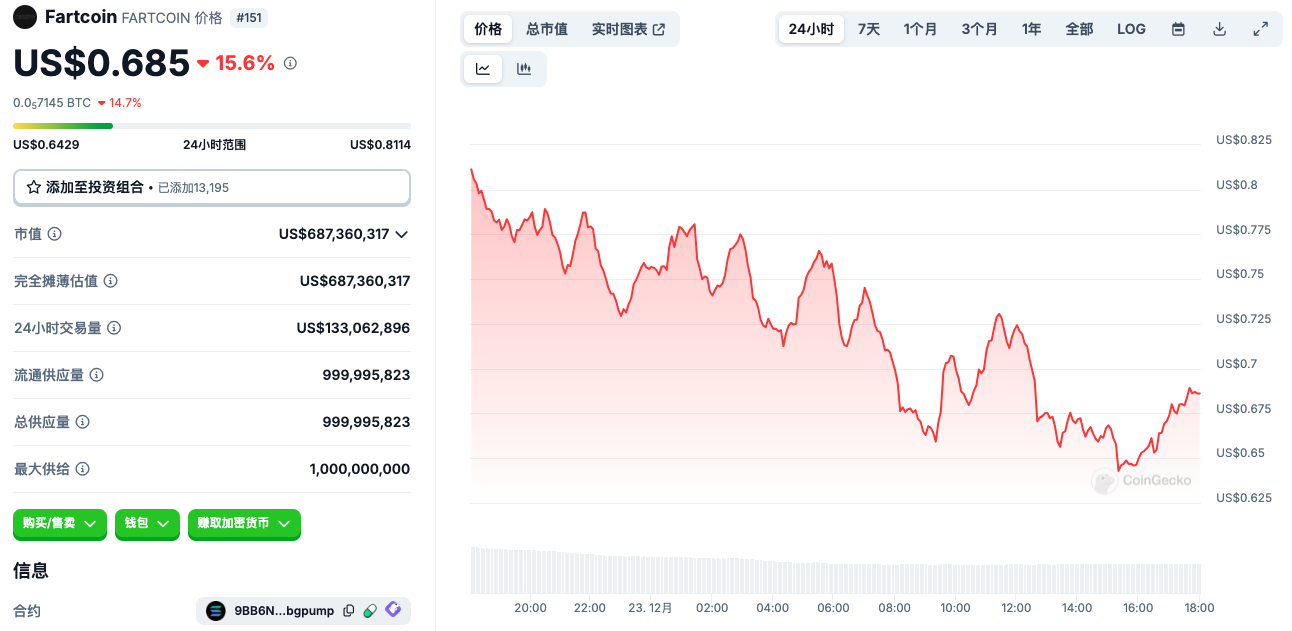Screen dimensions: 1292x631
Task: Select the 1年 time range
Action: (x=1031, y=29)
